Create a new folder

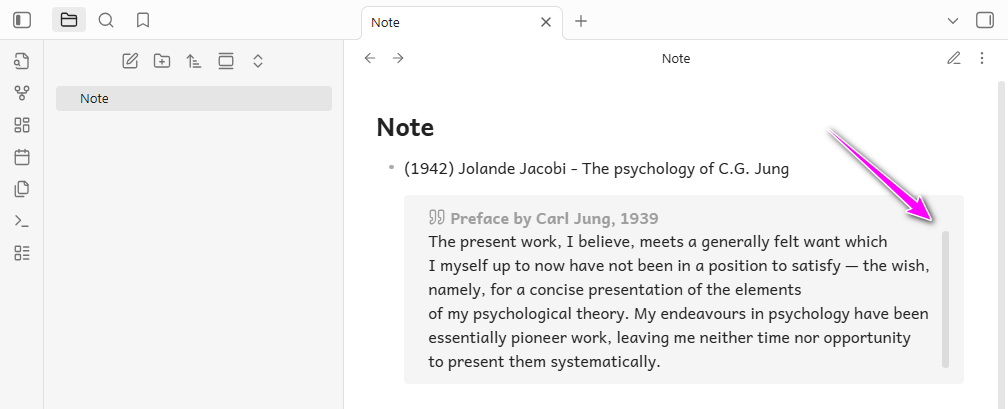(162, 62)
